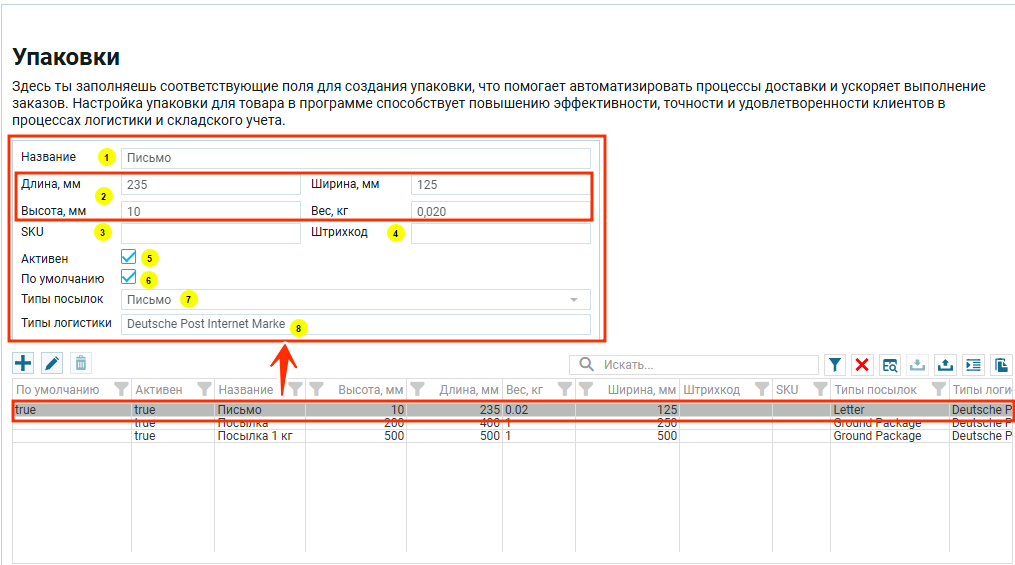The height and width of the screenshot is (565, 1015).
Task: Click the copy documents toolbar icon
Action: [x=1000, y=365]
